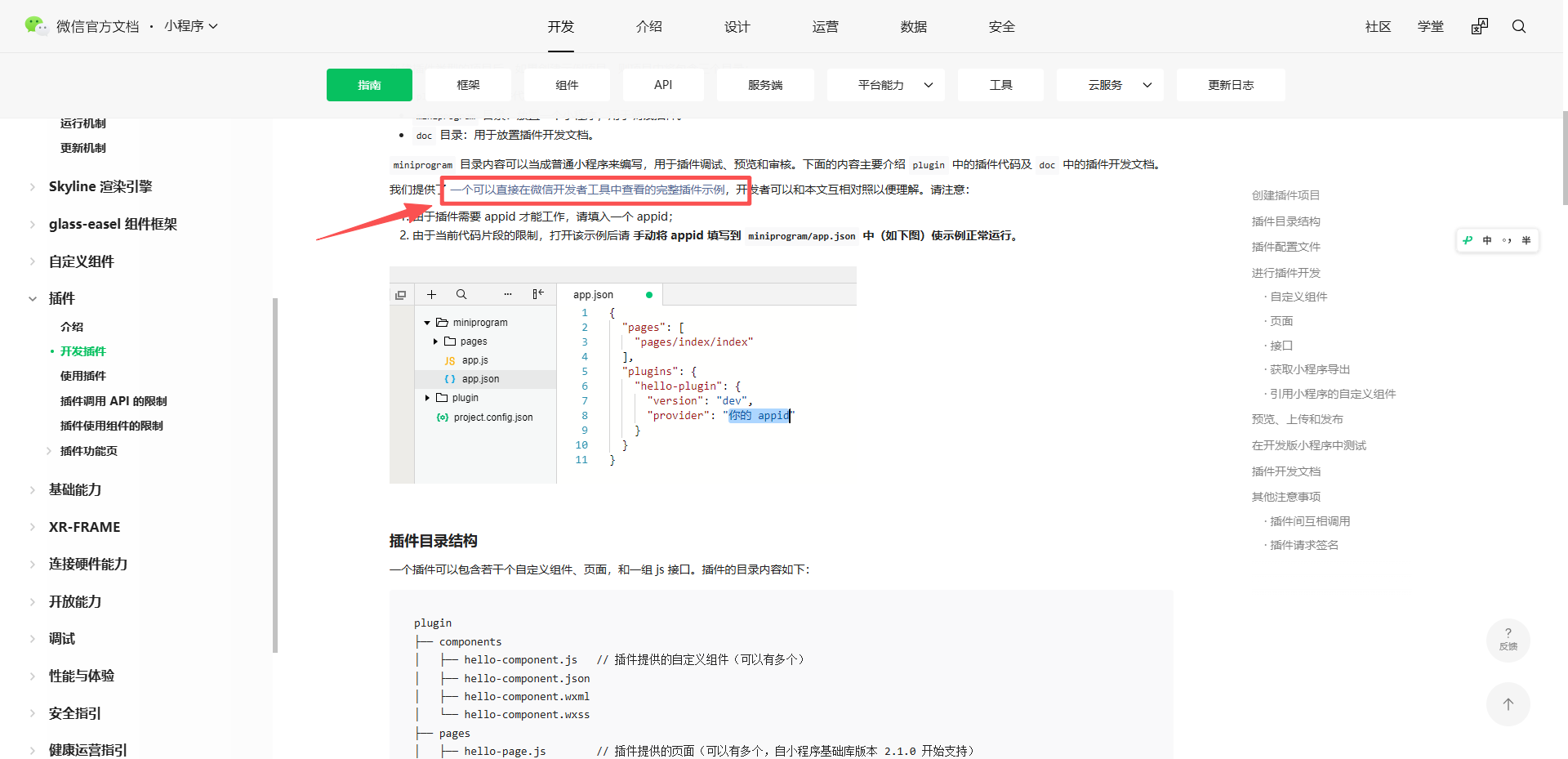Toggle the Chinese mode input method indicator
The image size is (1568, 759).
1487,240
